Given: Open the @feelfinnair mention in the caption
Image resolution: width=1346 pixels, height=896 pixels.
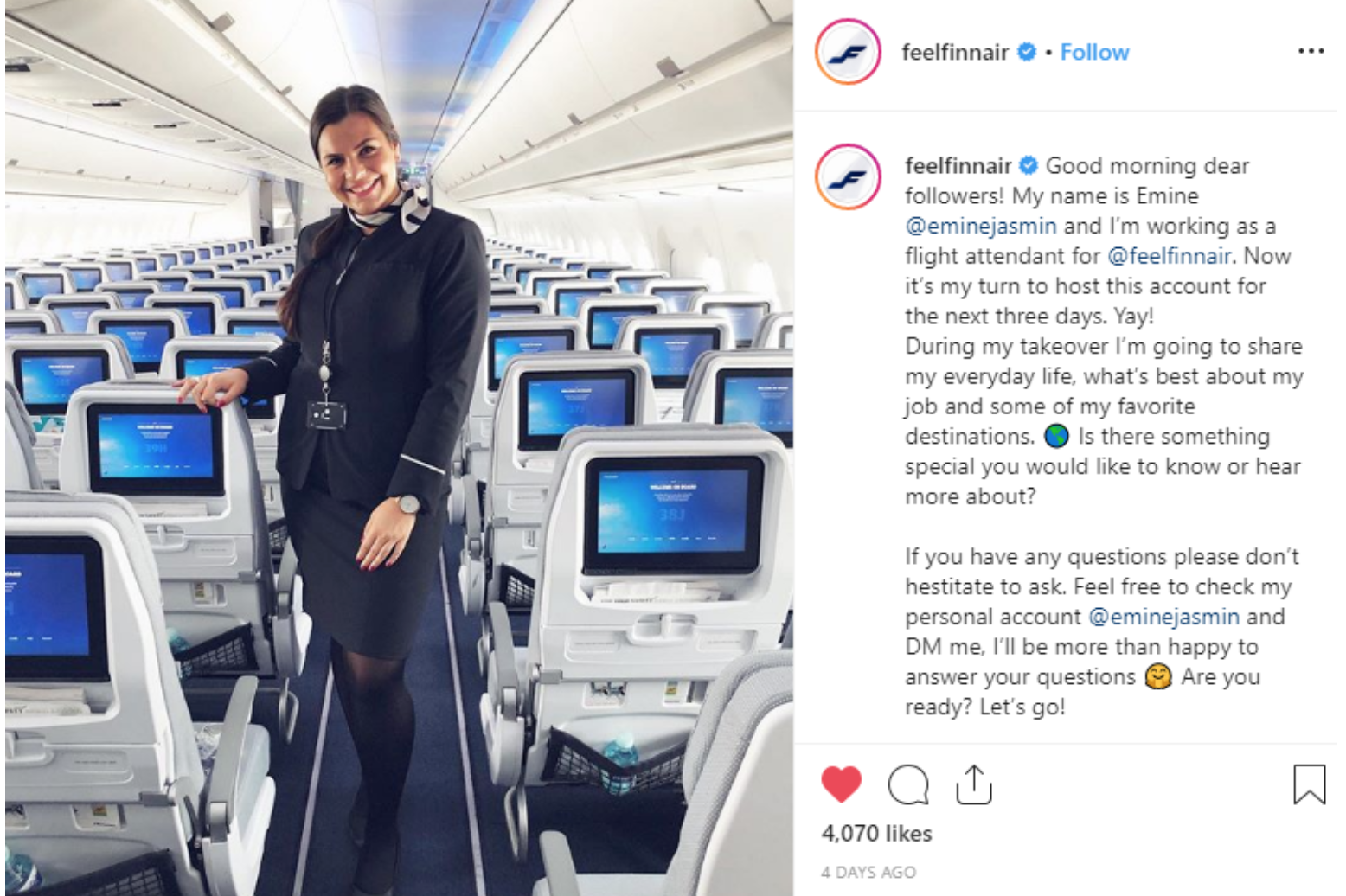Looking at the screenshot, I should [x=1169, y=256].
